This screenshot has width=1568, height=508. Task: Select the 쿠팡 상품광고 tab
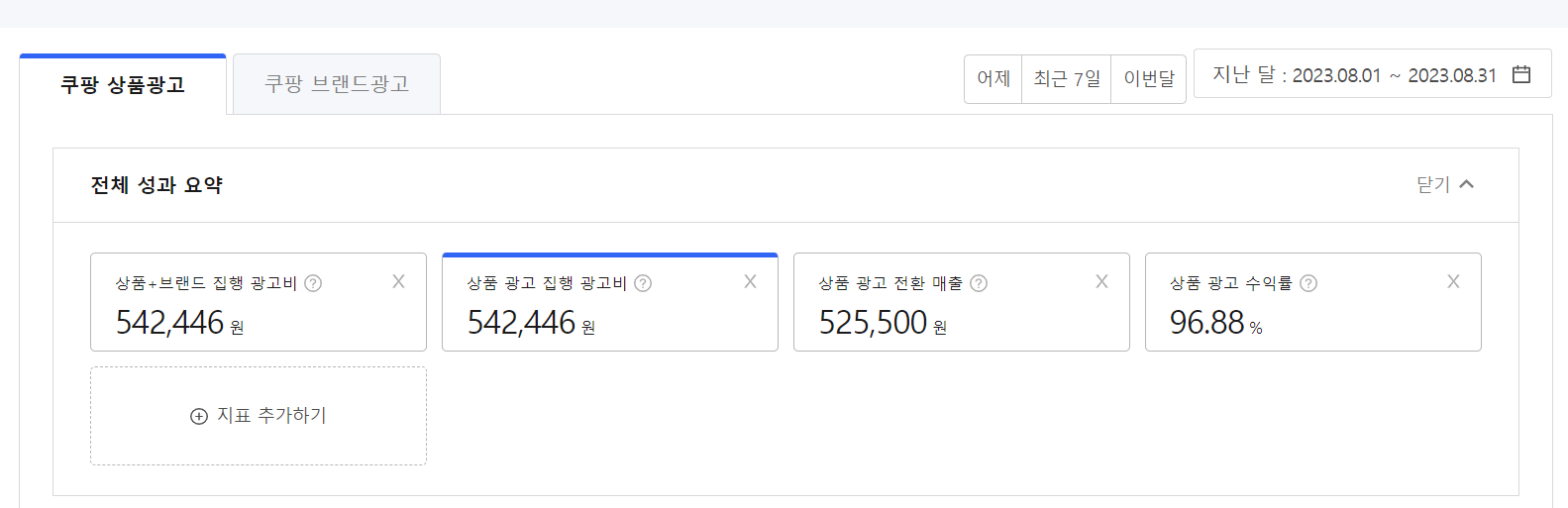tap(123, 84)
